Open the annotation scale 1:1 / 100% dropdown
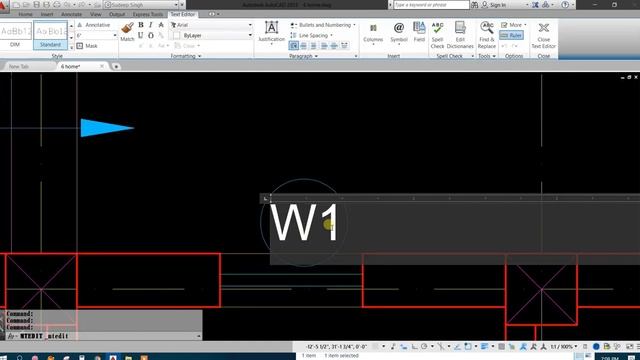The width and height of the screenshot is (640, 360). (563, 347)
